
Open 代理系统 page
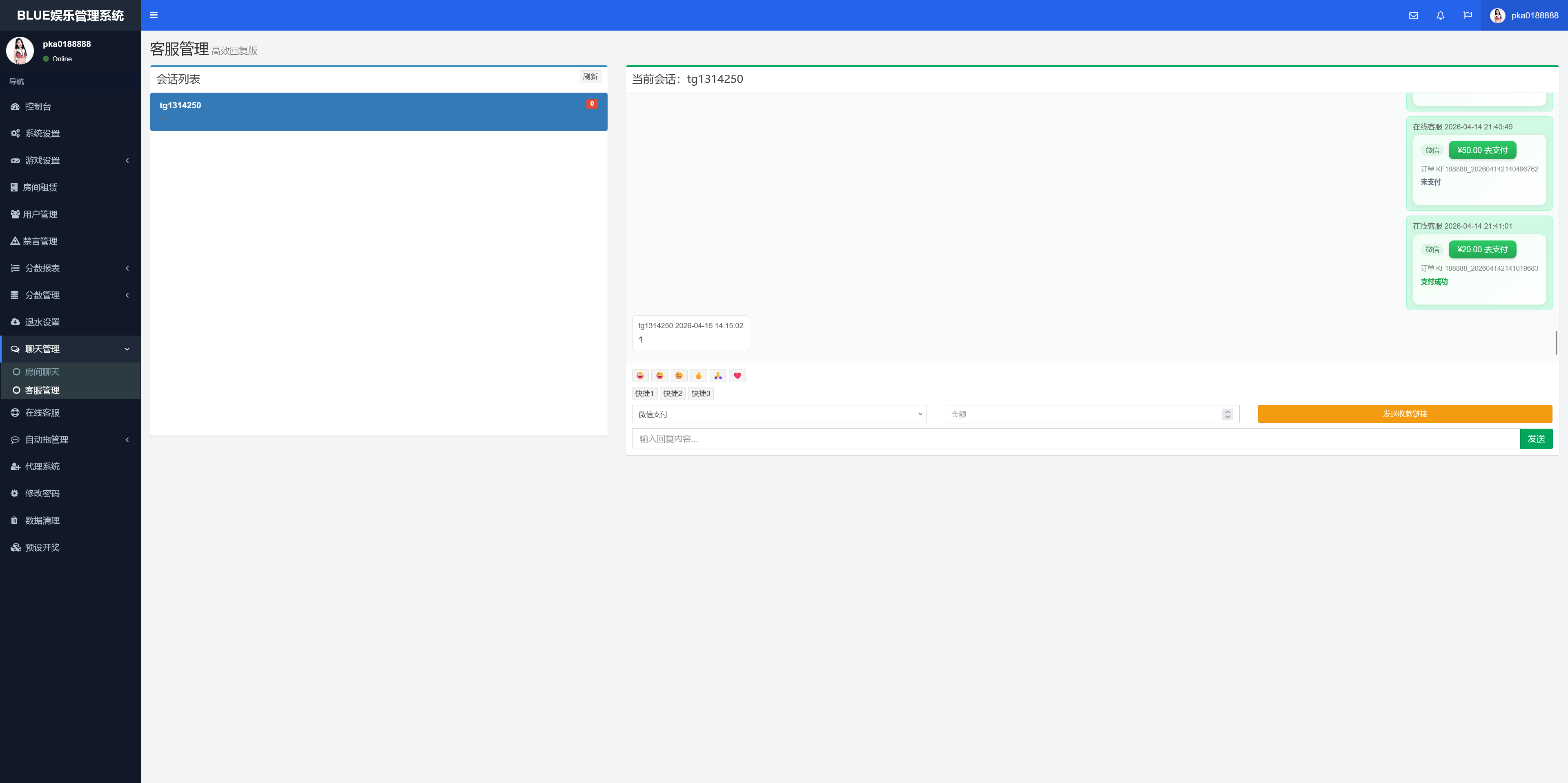[x=70, y=467]
